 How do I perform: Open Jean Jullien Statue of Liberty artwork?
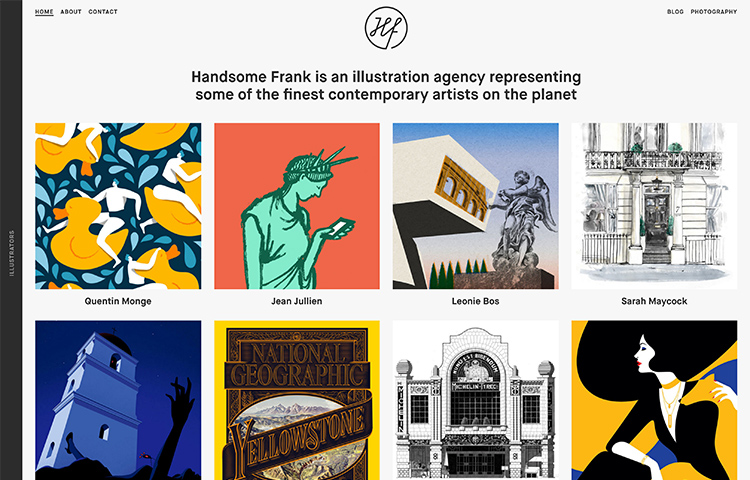(x=297, y=206)
